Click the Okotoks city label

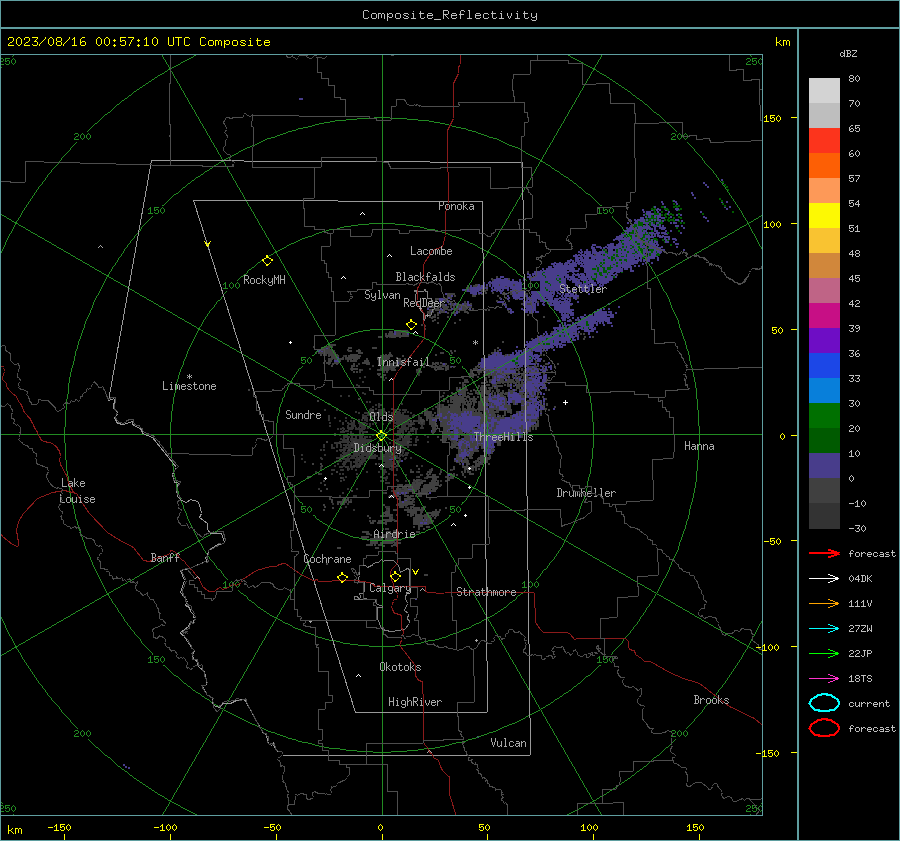click(400, 667)
